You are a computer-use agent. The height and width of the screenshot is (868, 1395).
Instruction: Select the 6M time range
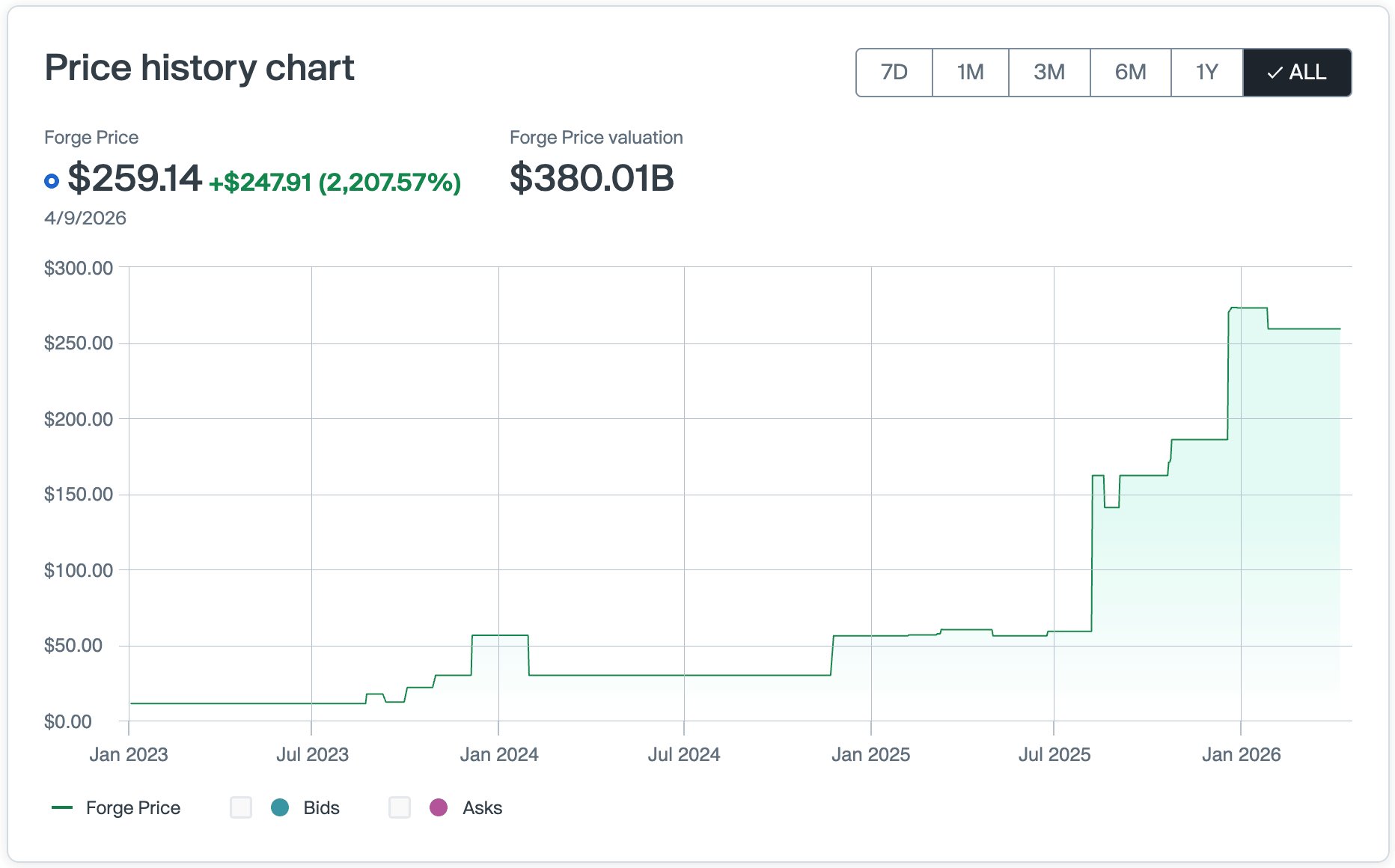(1129, 72)
